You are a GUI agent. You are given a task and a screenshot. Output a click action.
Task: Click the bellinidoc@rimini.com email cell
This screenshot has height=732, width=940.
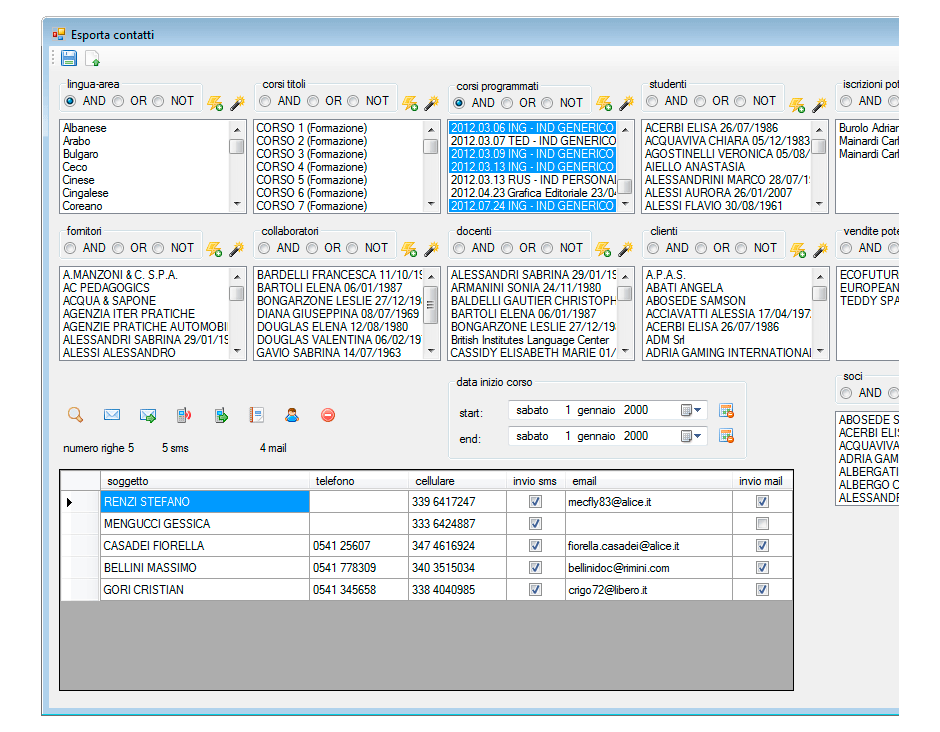pos(649,568)
